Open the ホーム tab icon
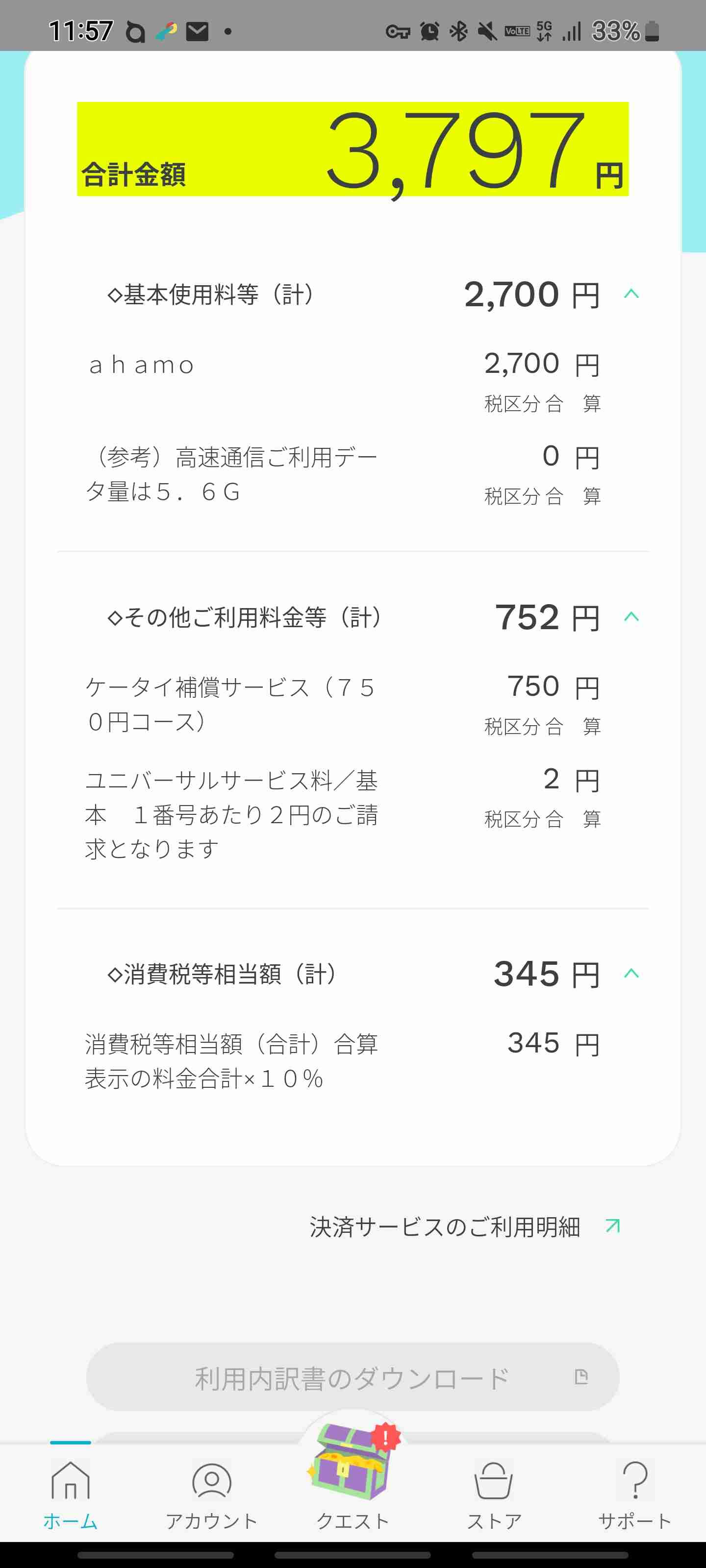The image size is (706, 1568). (x=70, y=1480)
